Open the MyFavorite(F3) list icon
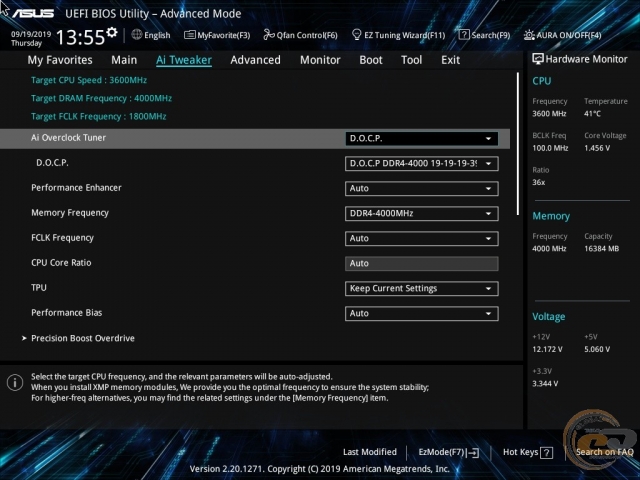Viewport: 640px width, 480px height. tap(189, 35)
